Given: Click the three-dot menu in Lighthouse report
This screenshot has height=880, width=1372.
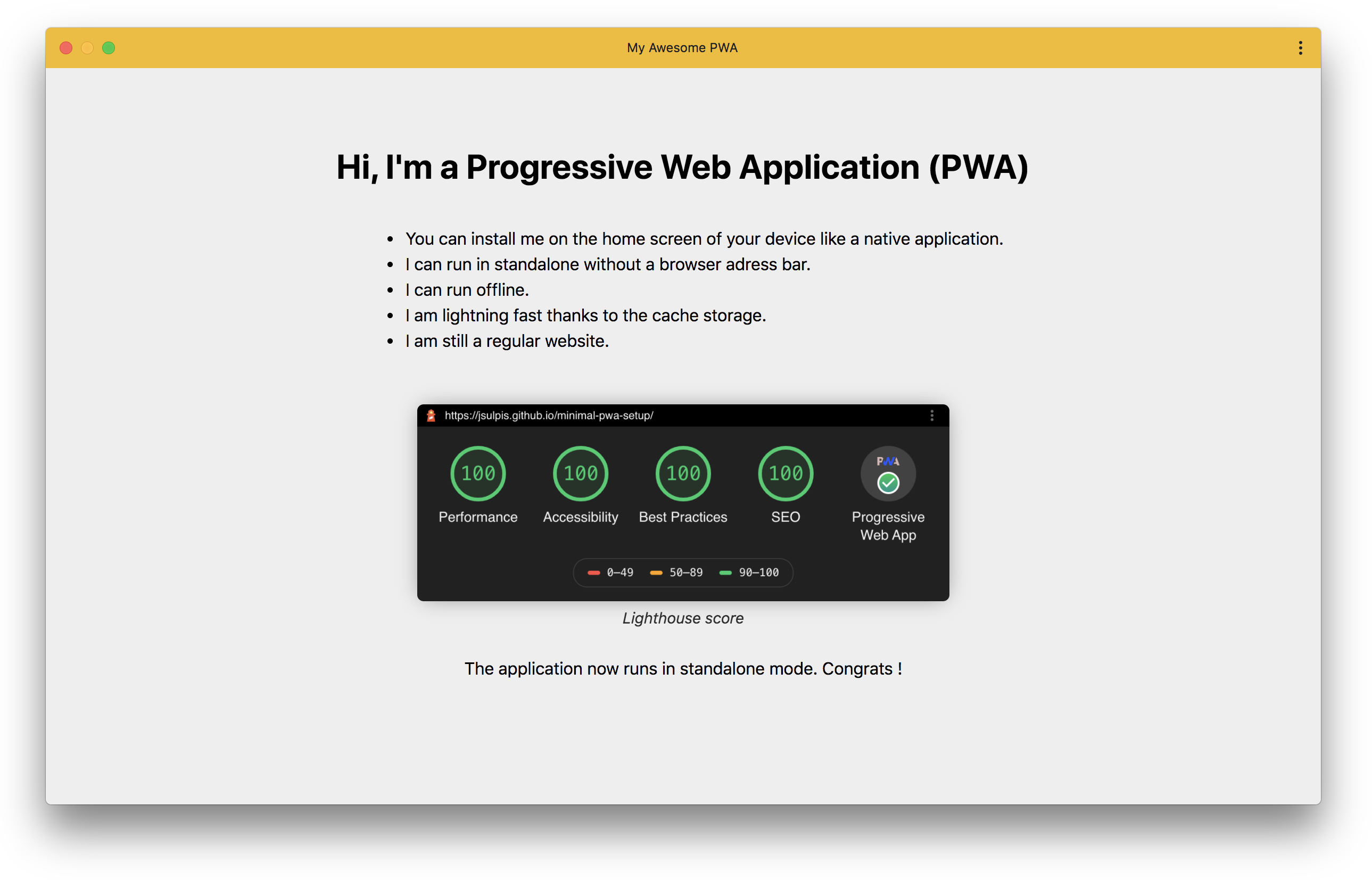Looking at the screenshot, I should click(x=931, y=416).
